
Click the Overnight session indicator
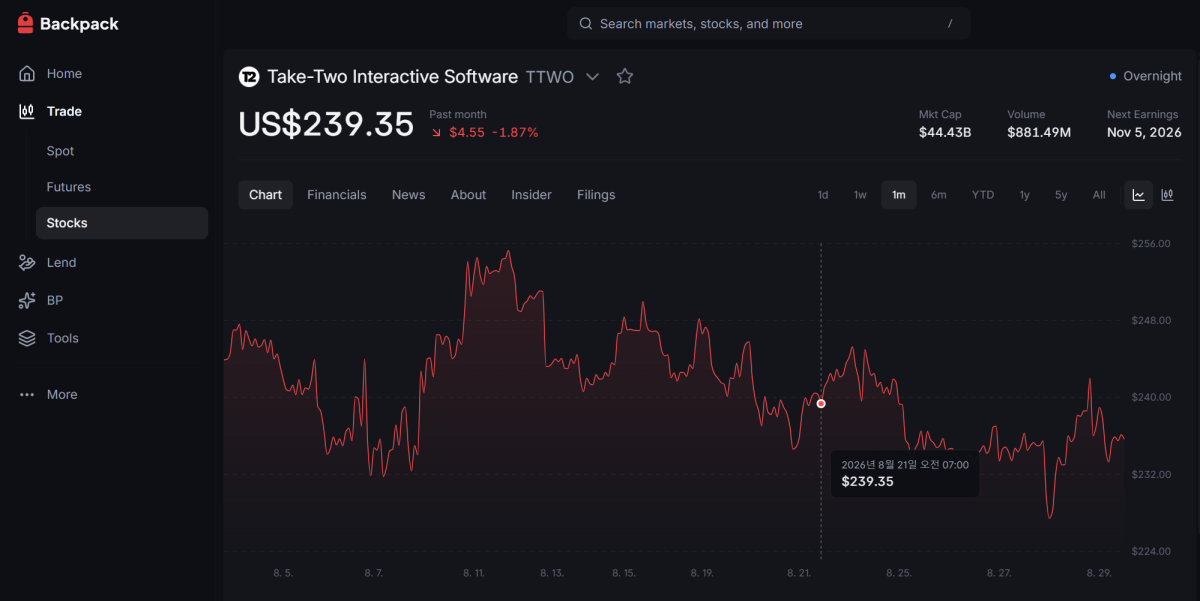pyautogui.click(x=1146, y=76)
